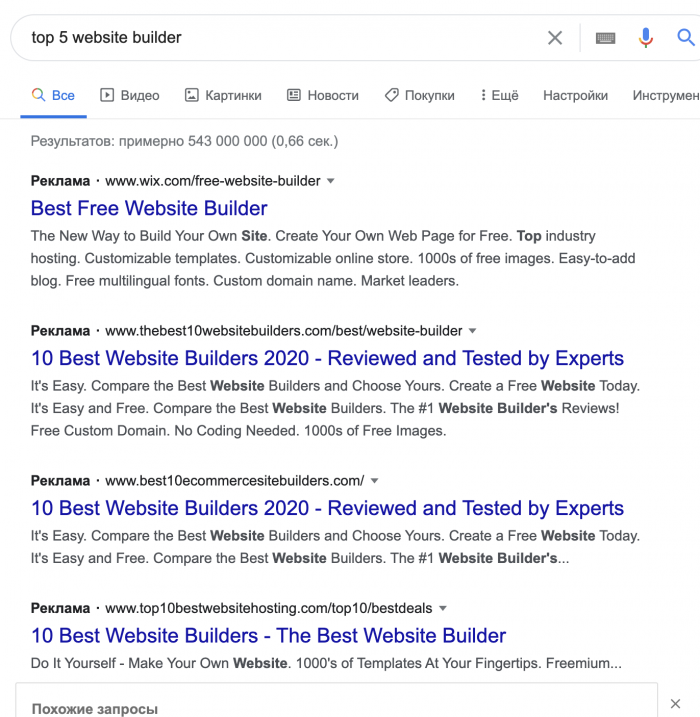This screenshot has width=700, height=717.
Task: Expand the arrow beside the thebest10websitebuilders.com URL
Action: pos(473,331)
